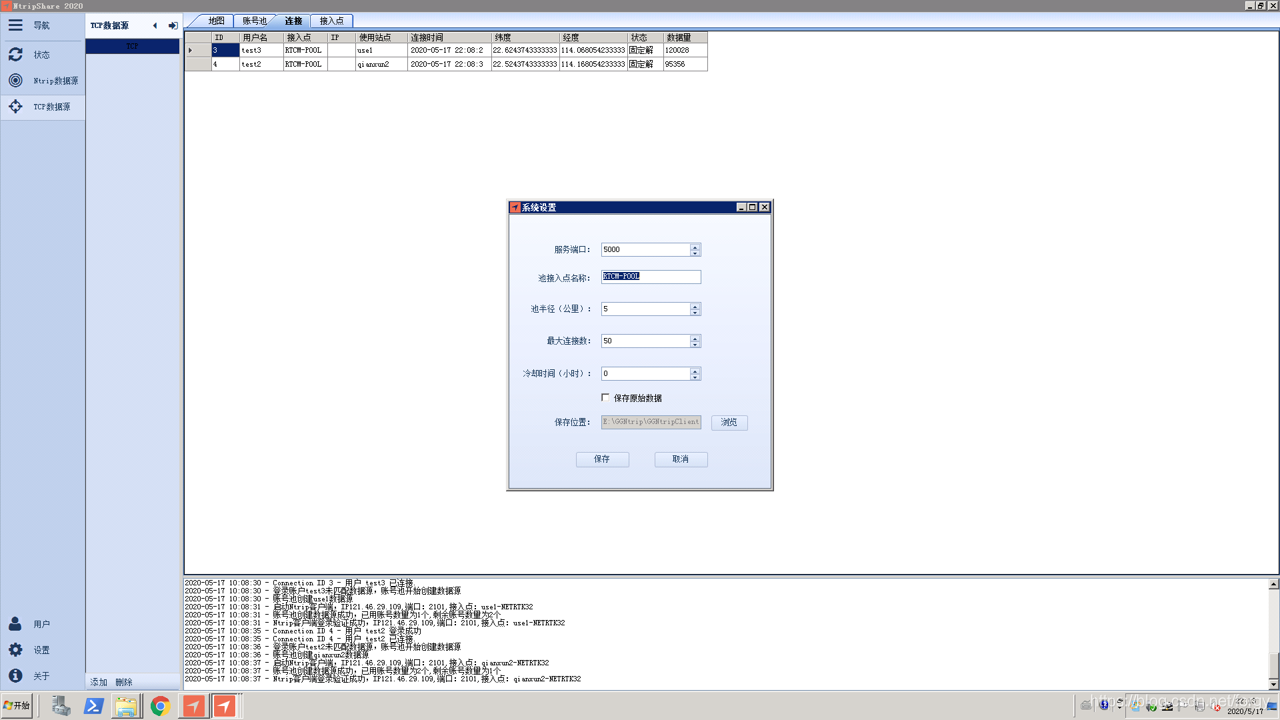Click the 数据量 column header
1280x720 pixels.
685,37
